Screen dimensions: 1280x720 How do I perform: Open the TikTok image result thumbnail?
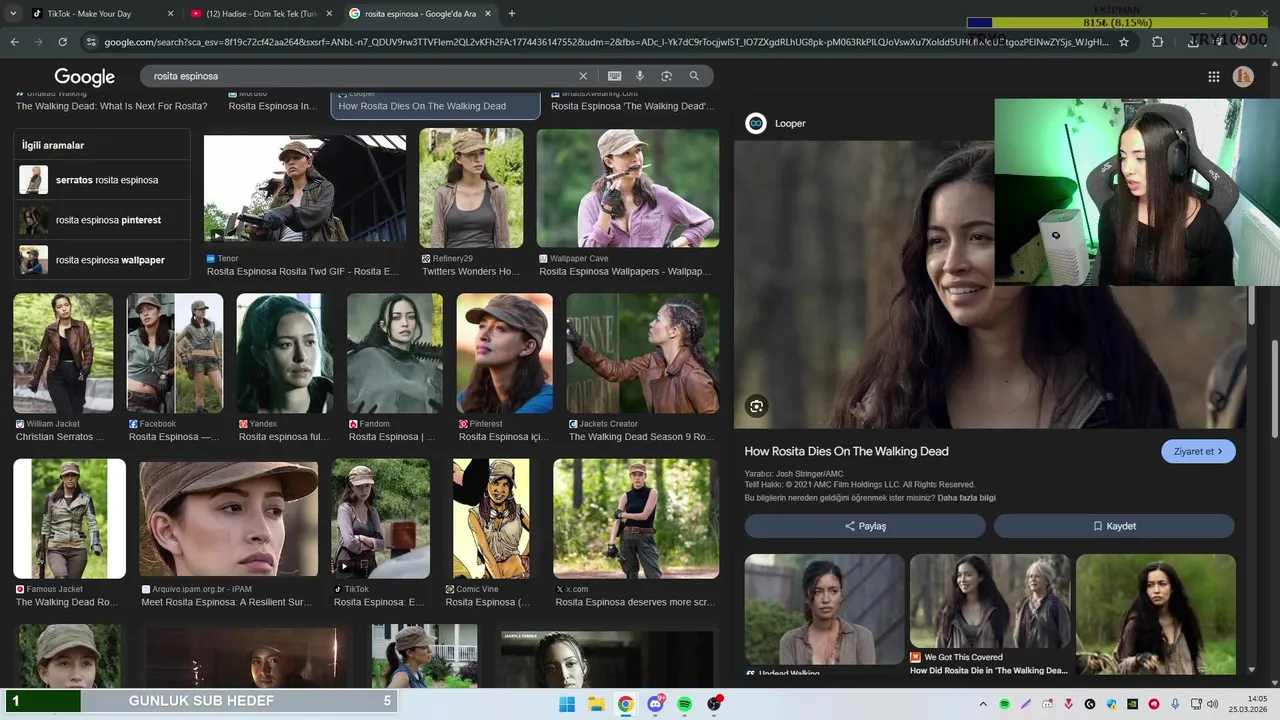[x=381, y=518]
